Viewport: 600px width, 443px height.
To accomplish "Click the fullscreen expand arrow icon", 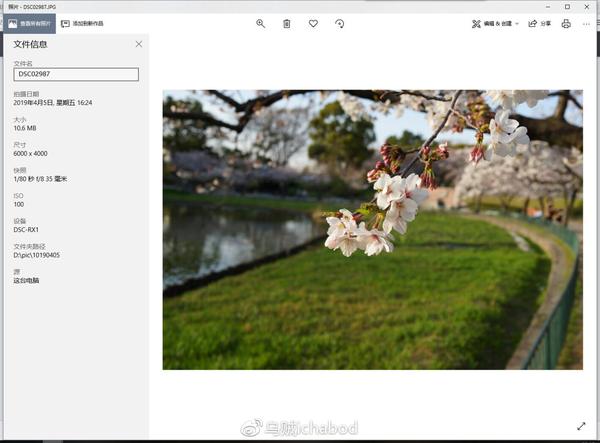I will (581, 426).
